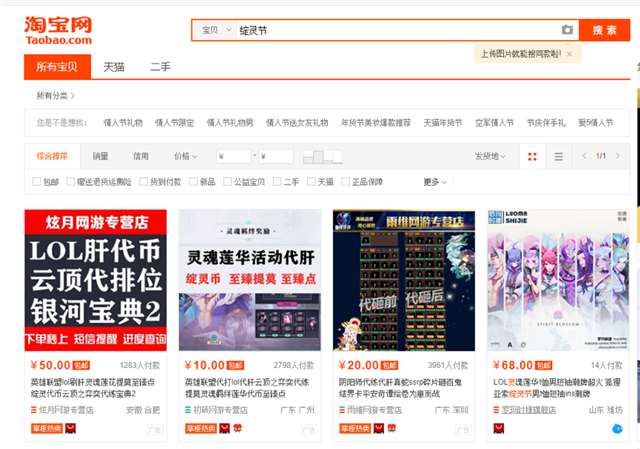Tick the 赠送退货运费险 checkbox
Viewport: 640px width, 449px height.
click(x=71, y=181)
